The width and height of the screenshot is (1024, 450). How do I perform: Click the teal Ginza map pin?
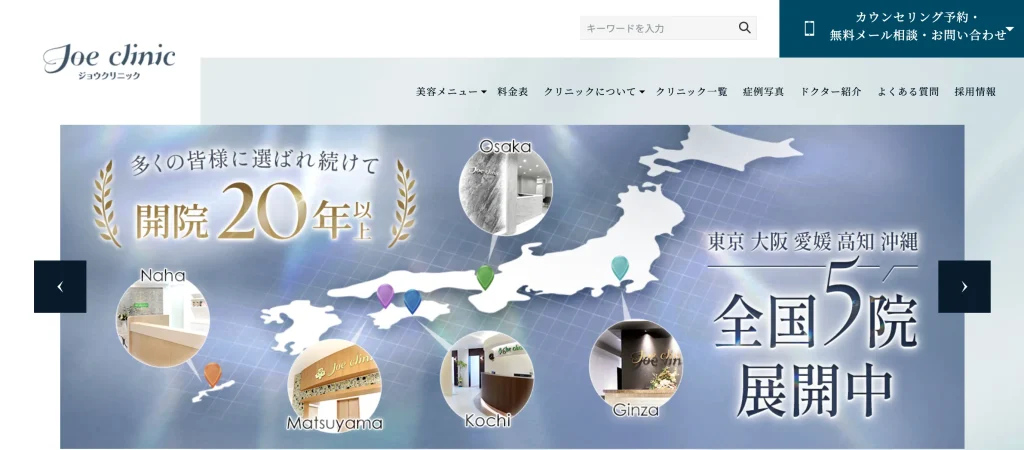[619, 268]
